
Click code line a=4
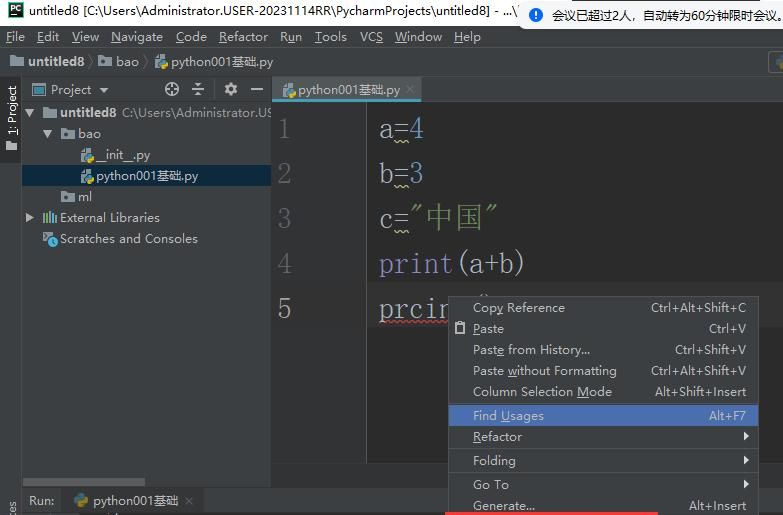point(401,129)
